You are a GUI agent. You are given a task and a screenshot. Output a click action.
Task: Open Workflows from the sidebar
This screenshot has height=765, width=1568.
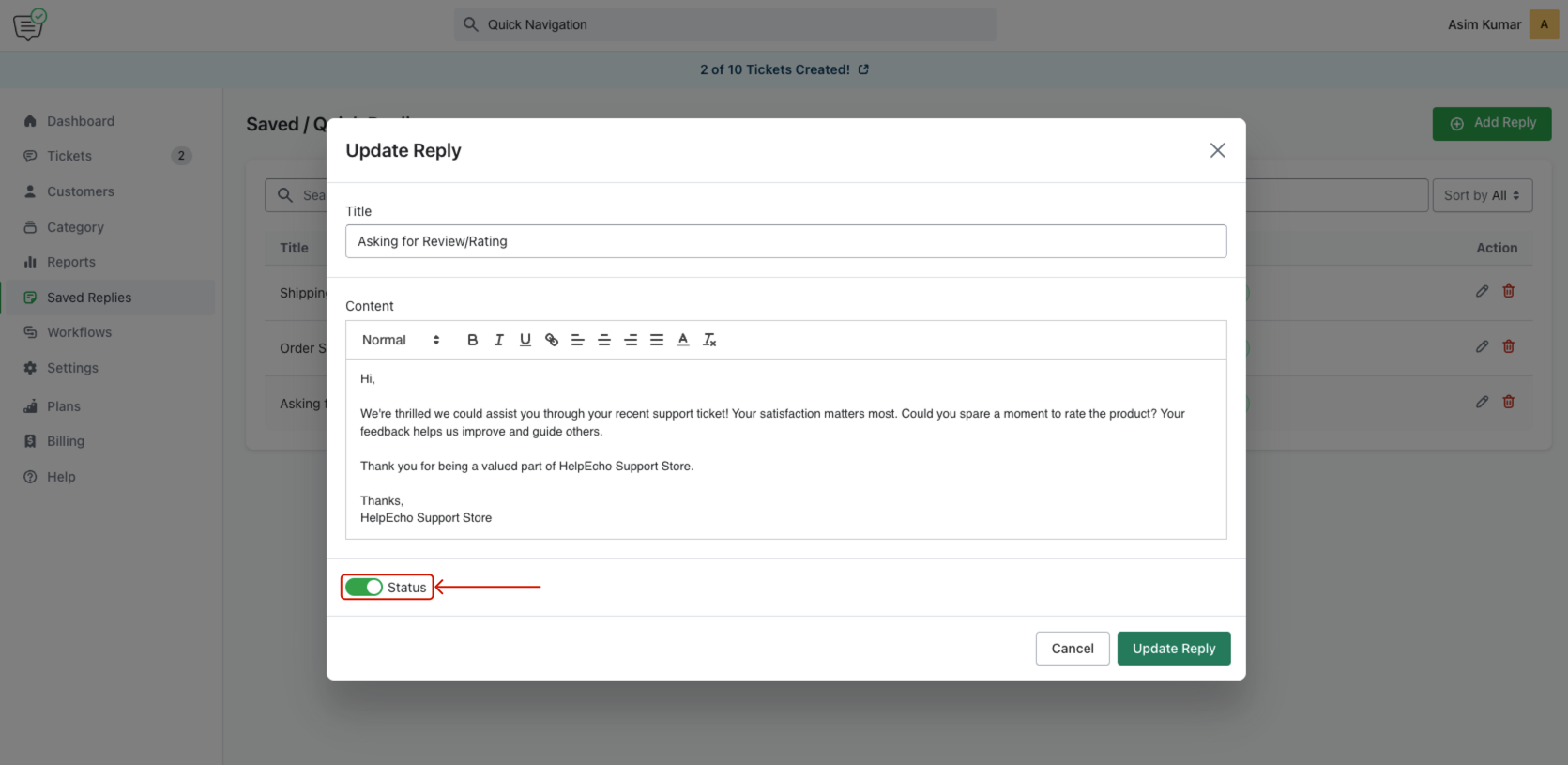pyautogui.click(x=79, y=332)
